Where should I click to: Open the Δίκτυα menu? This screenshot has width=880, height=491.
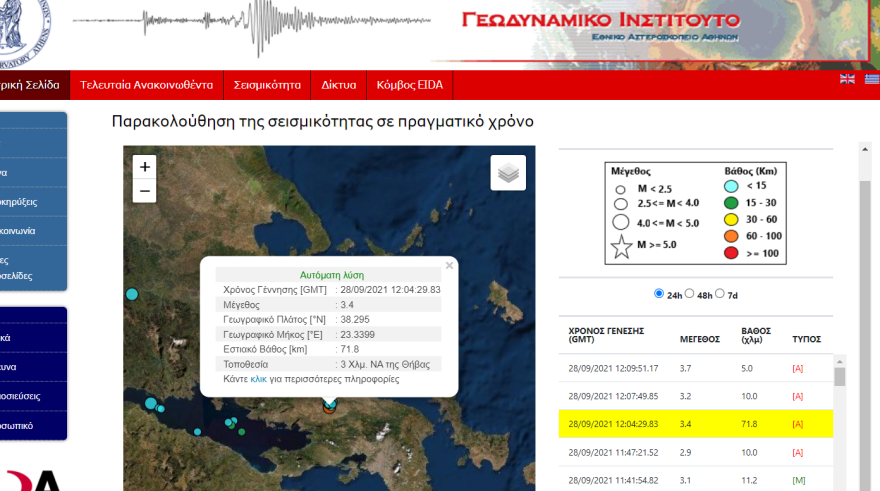point(338,85)
